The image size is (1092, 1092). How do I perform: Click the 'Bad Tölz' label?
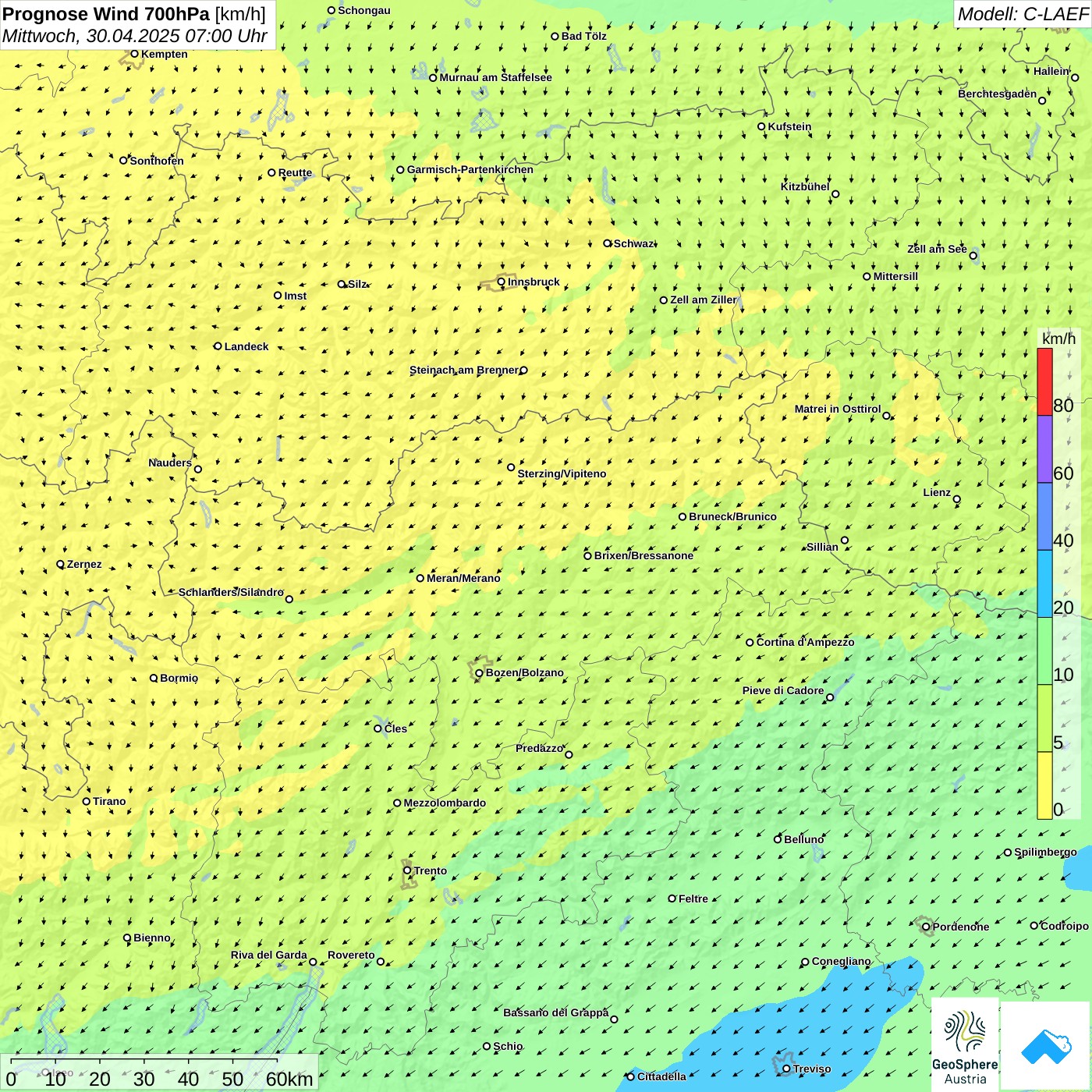584,36
